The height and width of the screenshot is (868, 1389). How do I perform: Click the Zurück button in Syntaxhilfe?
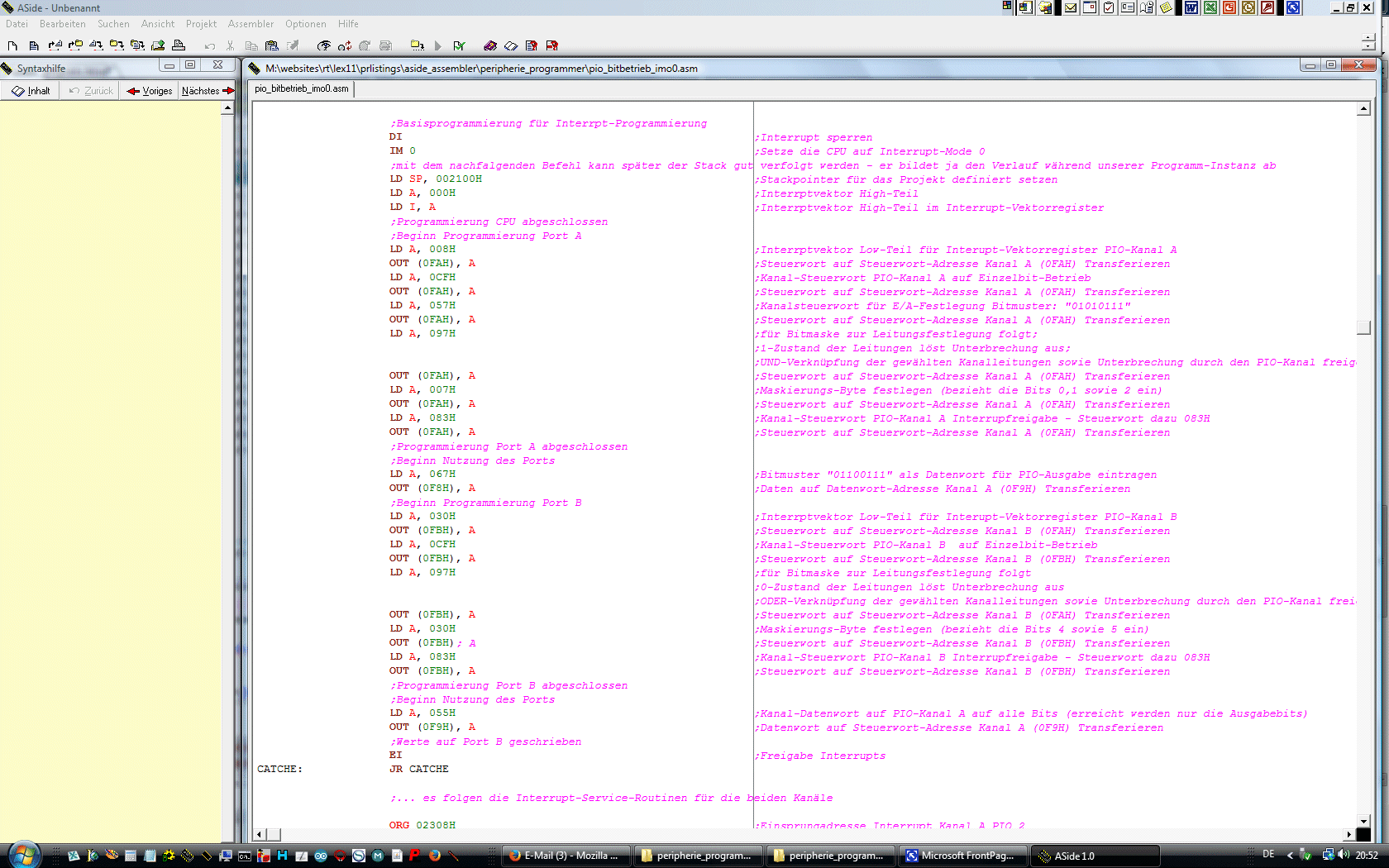pyautogui.click(x=90, y=91)
